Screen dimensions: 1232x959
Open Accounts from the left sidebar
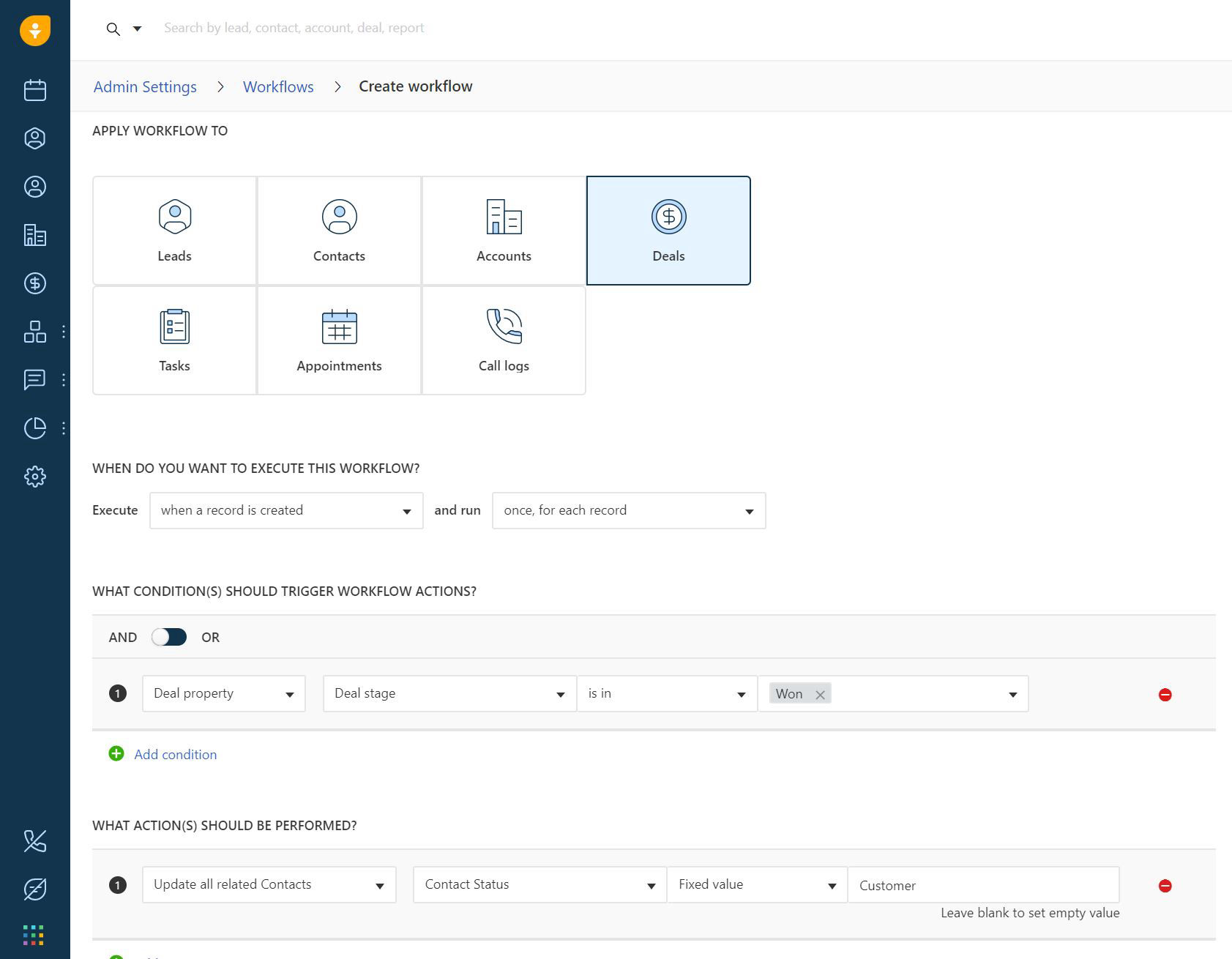(x=34, y=236)
